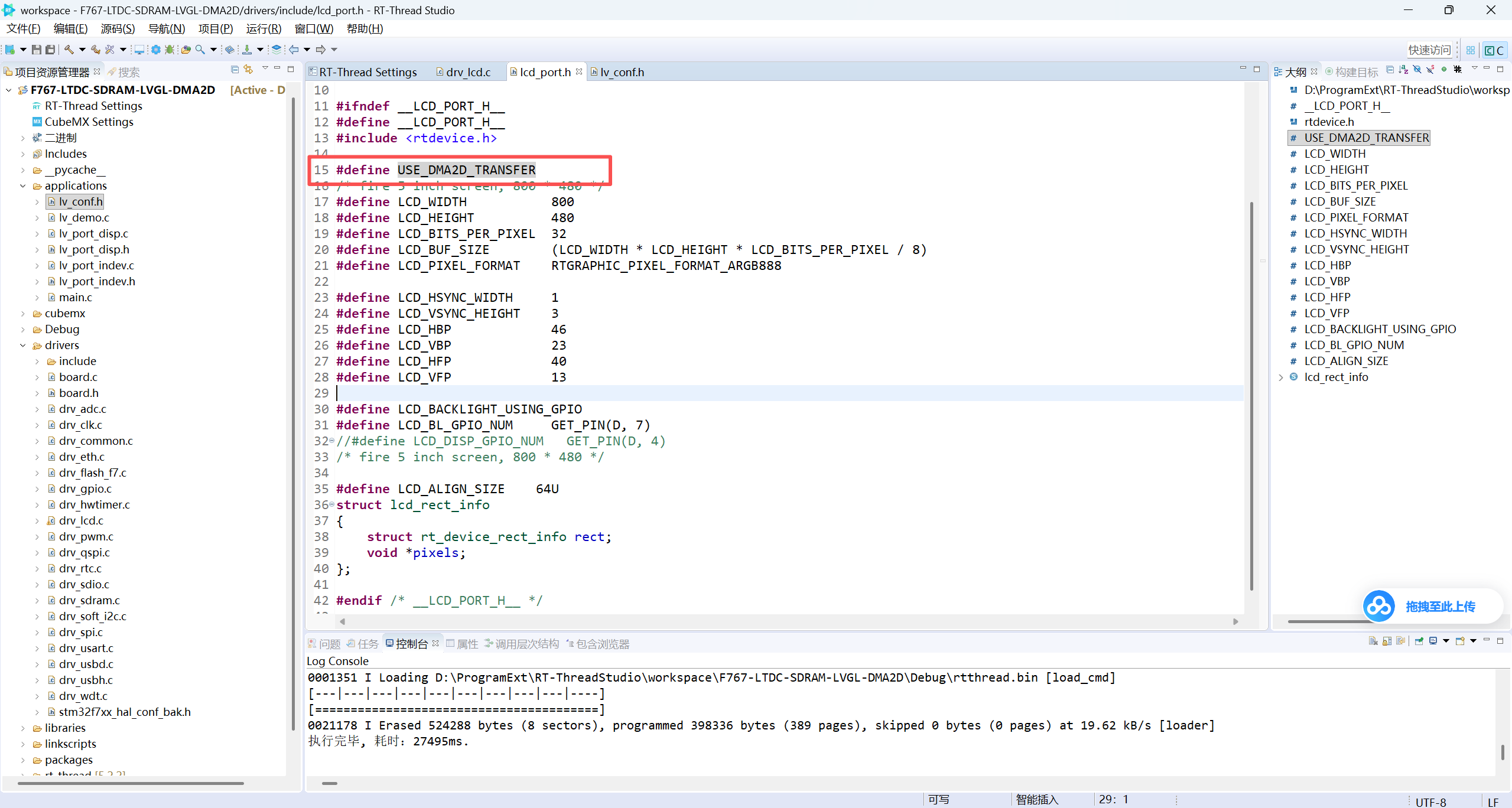Click the green dot outline filter icon
Image resolution: width=1512 pixels, height=808 pixels.
[x=1444, y=70]
